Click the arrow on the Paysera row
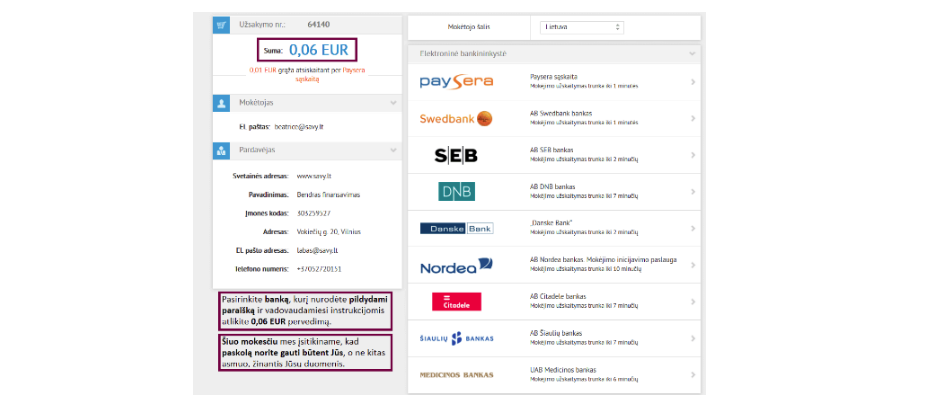This screenshot has height=408, width=930. tap(693, 82)
